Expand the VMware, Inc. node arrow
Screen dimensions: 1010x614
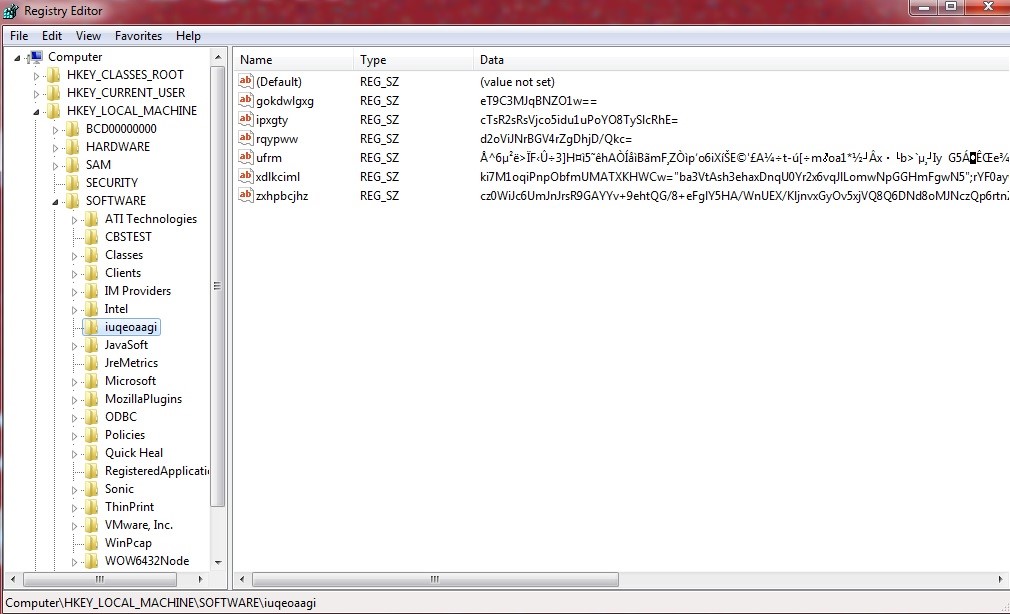(75, 526)
